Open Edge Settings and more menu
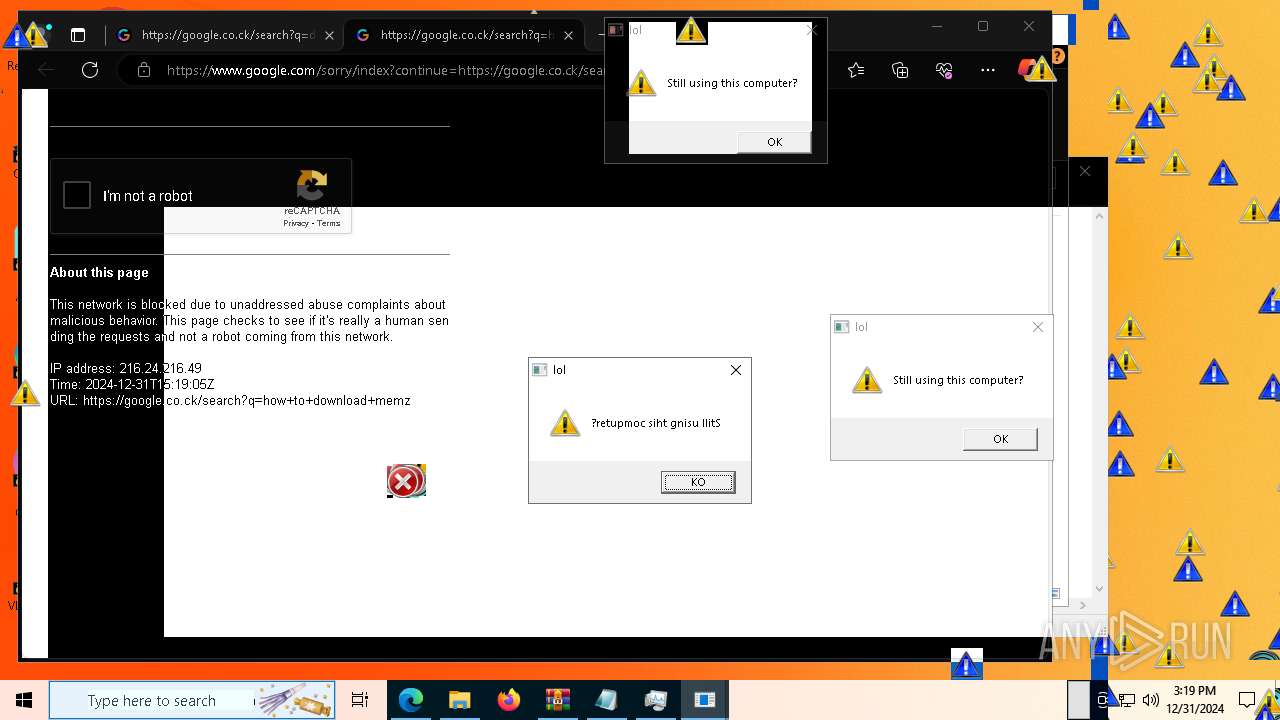Screen dimensions: 1280x720 point(988,69)
